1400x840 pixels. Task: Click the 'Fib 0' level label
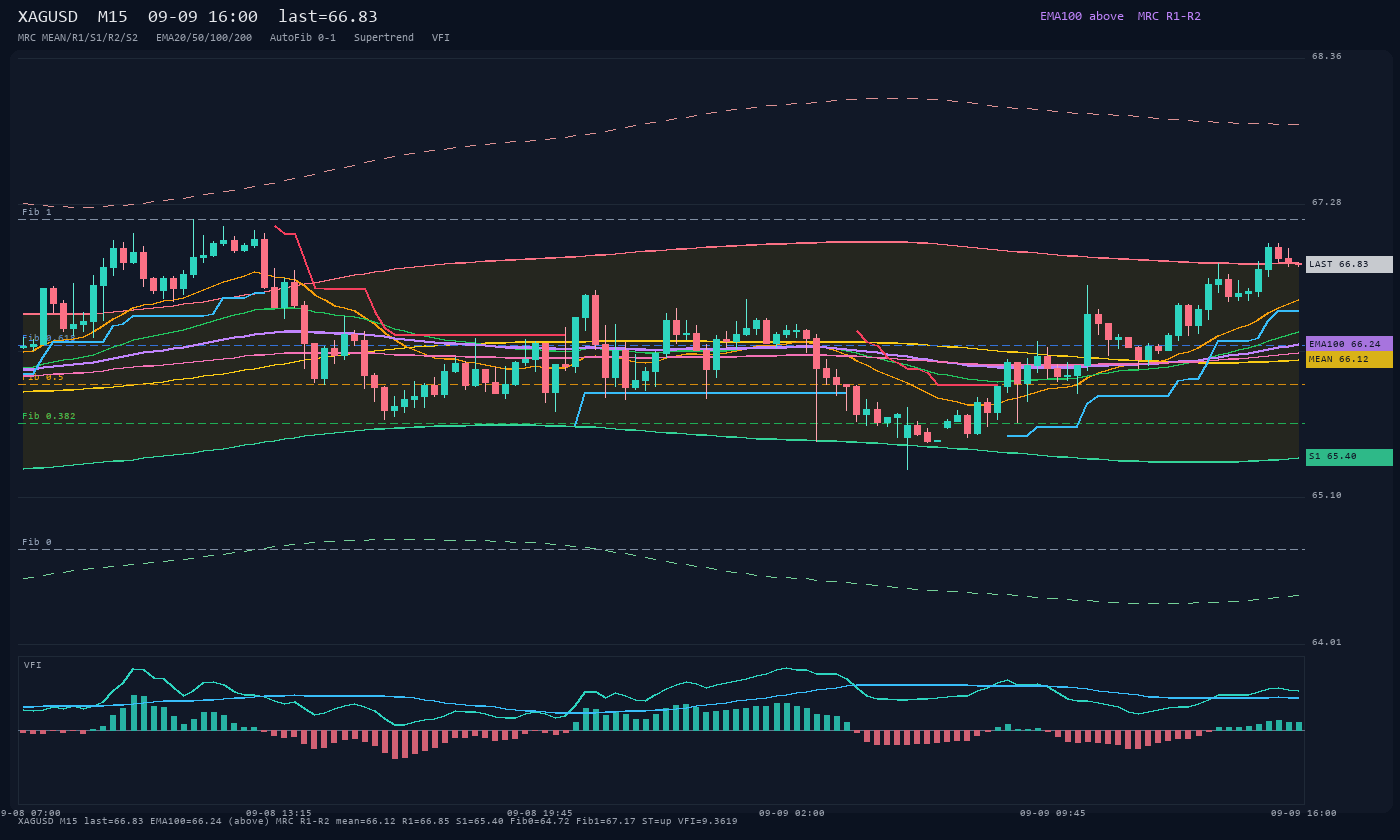(37, 542)
